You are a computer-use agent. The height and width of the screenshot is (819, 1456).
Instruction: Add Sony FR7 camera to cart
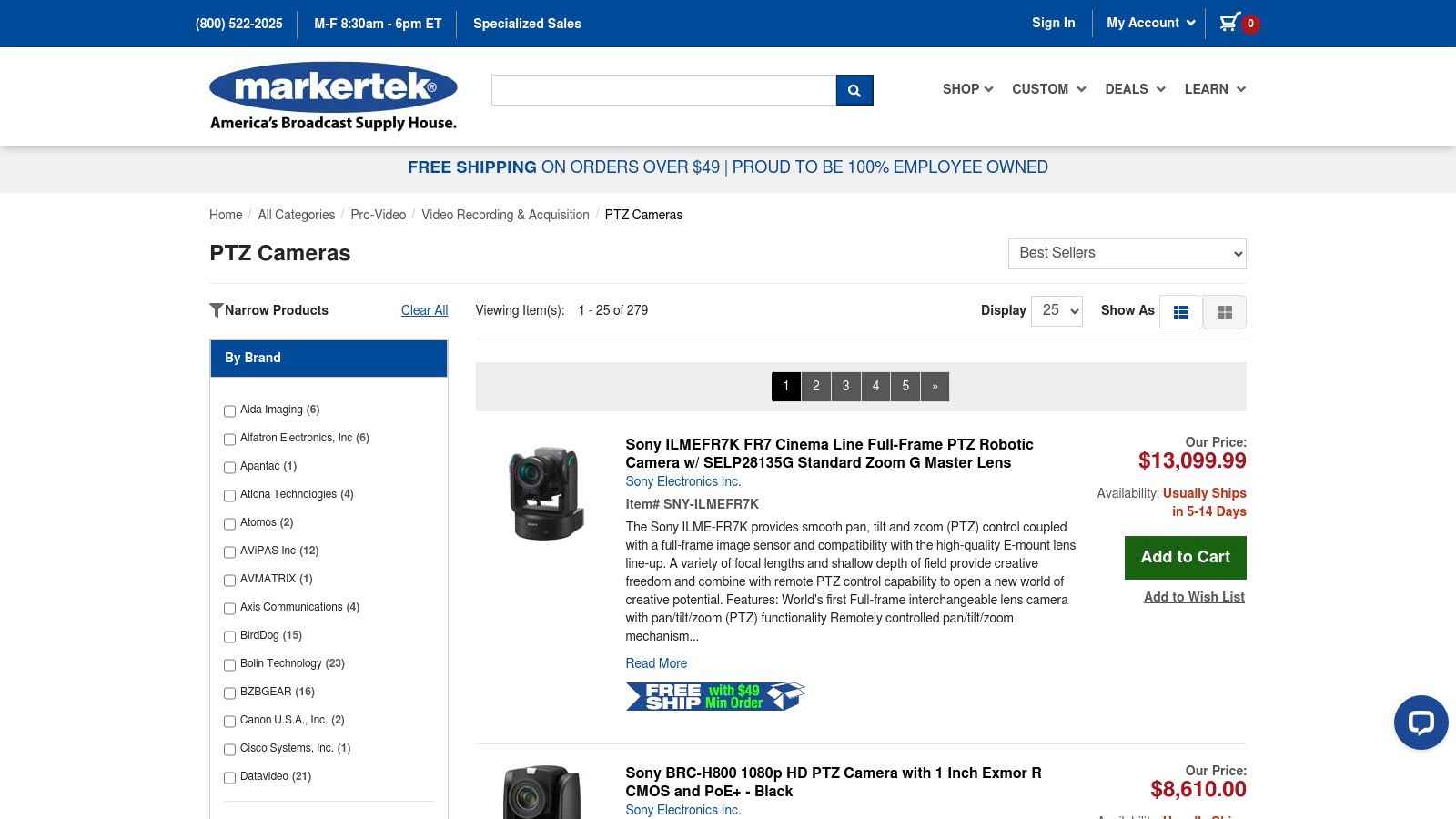[x=1186, y=558]
